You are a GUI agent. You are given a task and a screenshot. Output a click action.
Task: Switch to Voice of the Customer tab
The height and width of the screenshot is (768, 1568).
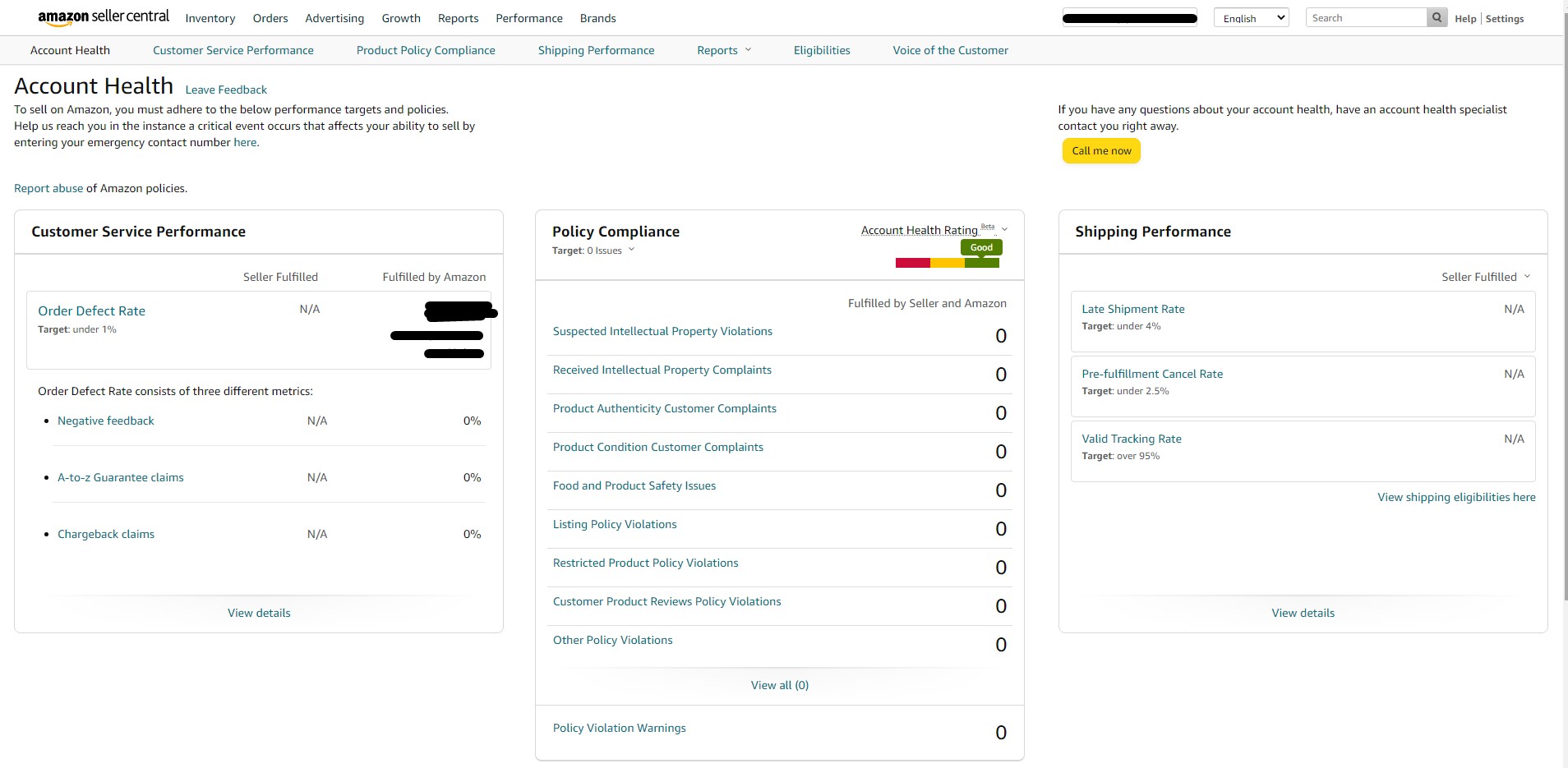click(950, 50)
